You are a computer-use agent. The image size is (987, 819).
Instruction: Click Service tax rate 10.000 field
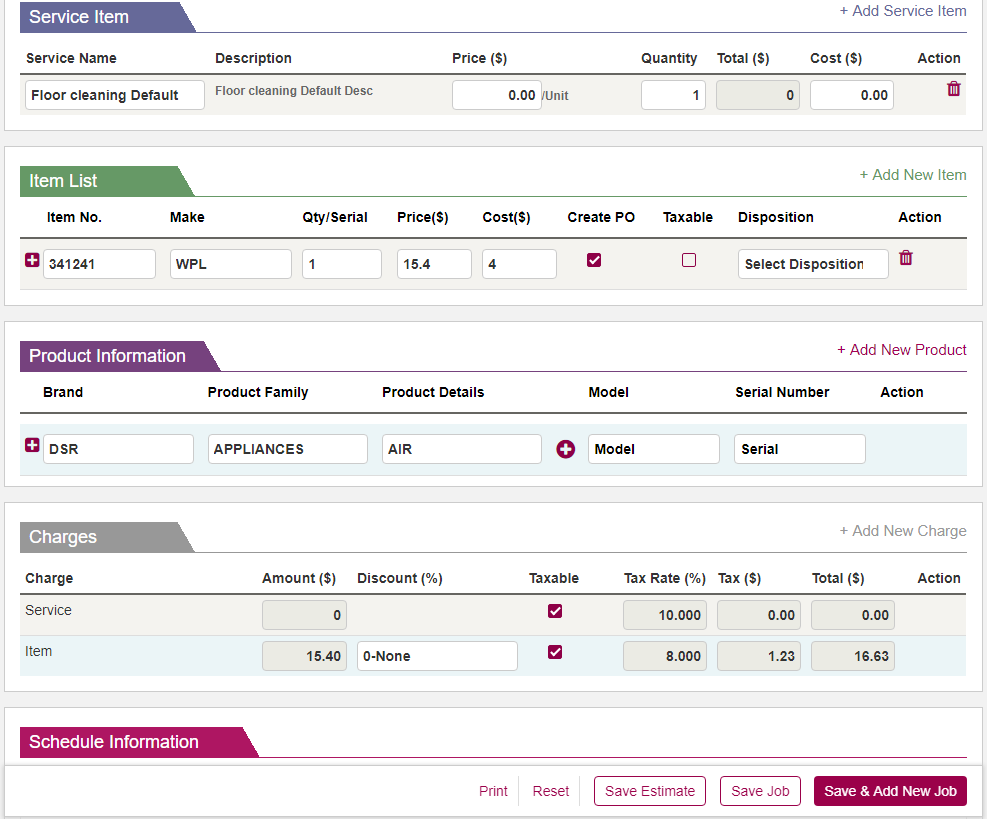click(665, 615)
